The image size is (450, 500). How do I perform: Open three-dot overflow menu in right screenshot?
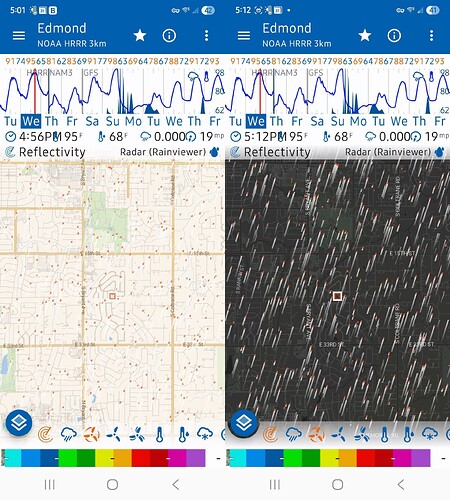tap(431, 36)
